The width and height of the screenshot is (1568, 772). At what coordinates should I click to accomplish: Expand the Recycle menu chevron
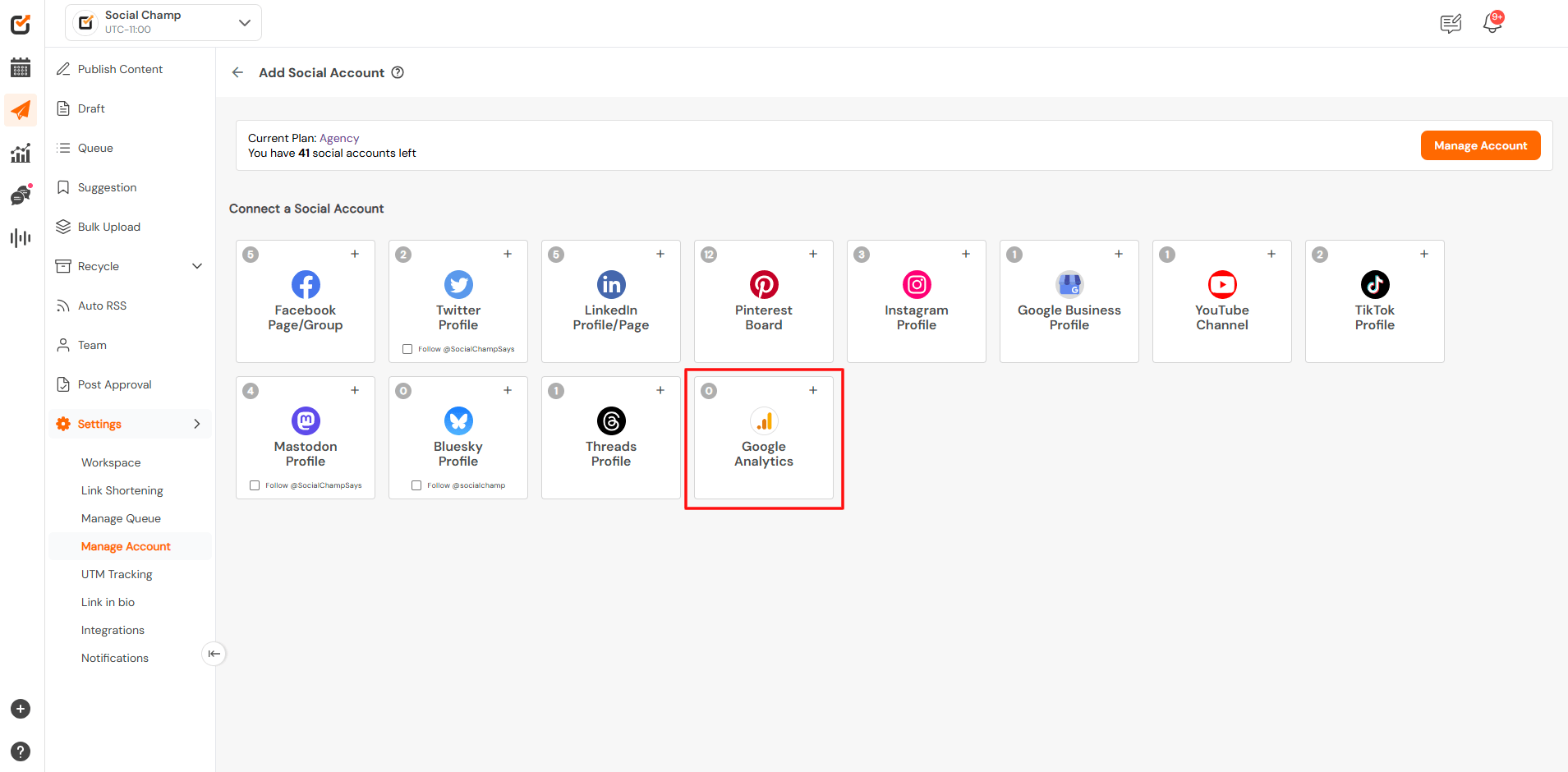point(197,266)
